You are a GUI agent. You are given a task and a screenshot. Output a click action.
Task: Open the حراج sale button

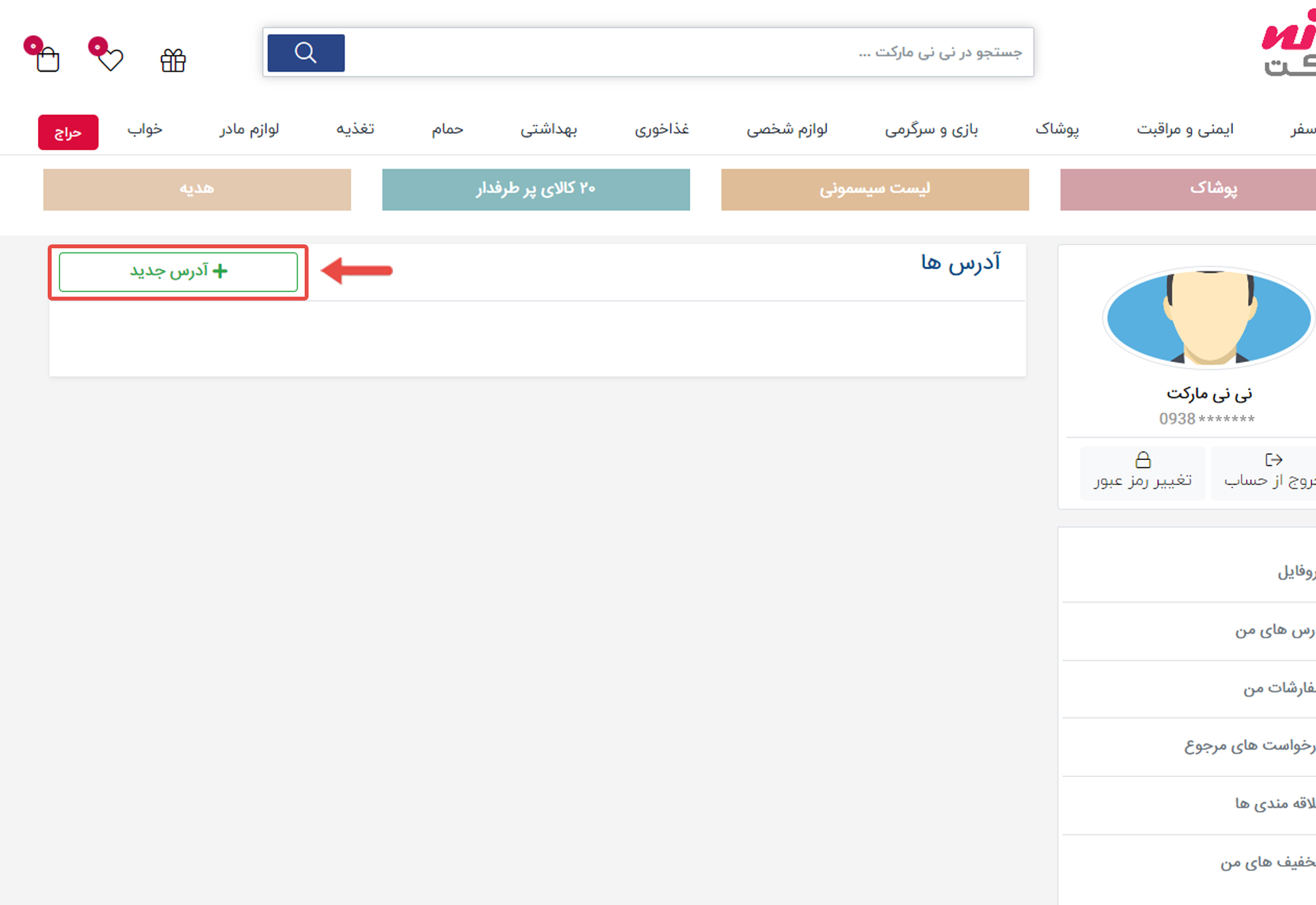[68, 133]
